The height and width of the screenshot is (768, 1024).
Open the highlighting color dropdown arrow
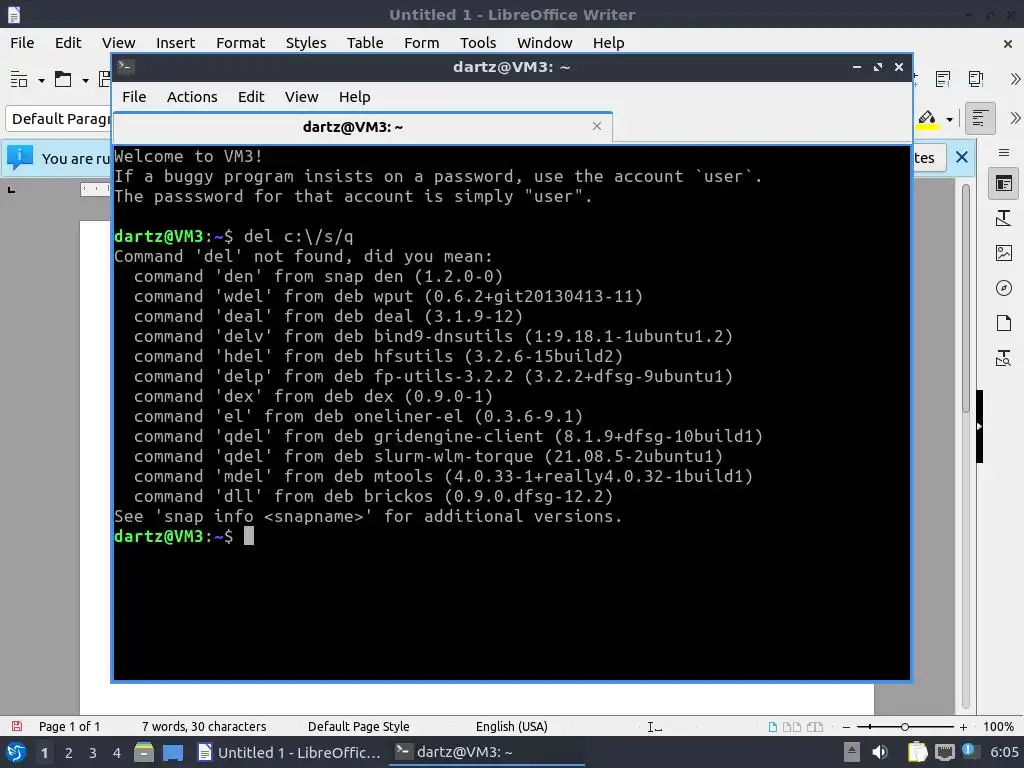click(x=949, y=120)
